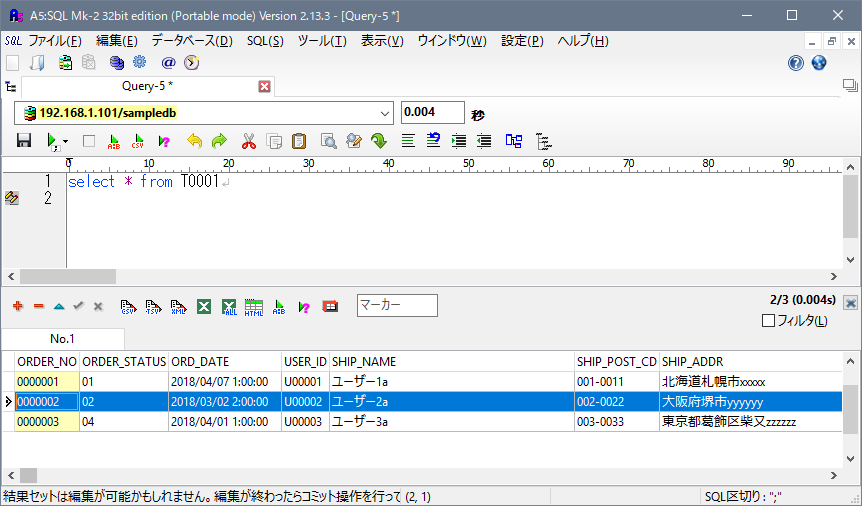Undo with the yellow back arrow icon
This screenshot has width=862, height=506.
pos(194,141)
